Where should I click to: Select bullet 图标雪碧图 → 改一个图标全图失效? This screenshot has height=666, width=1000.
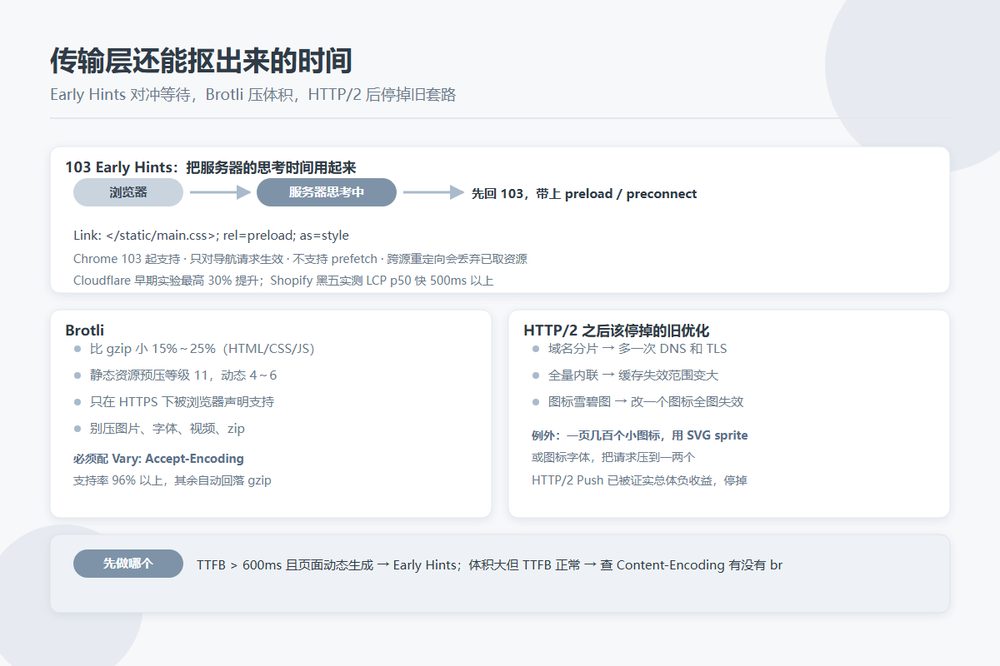645,402
